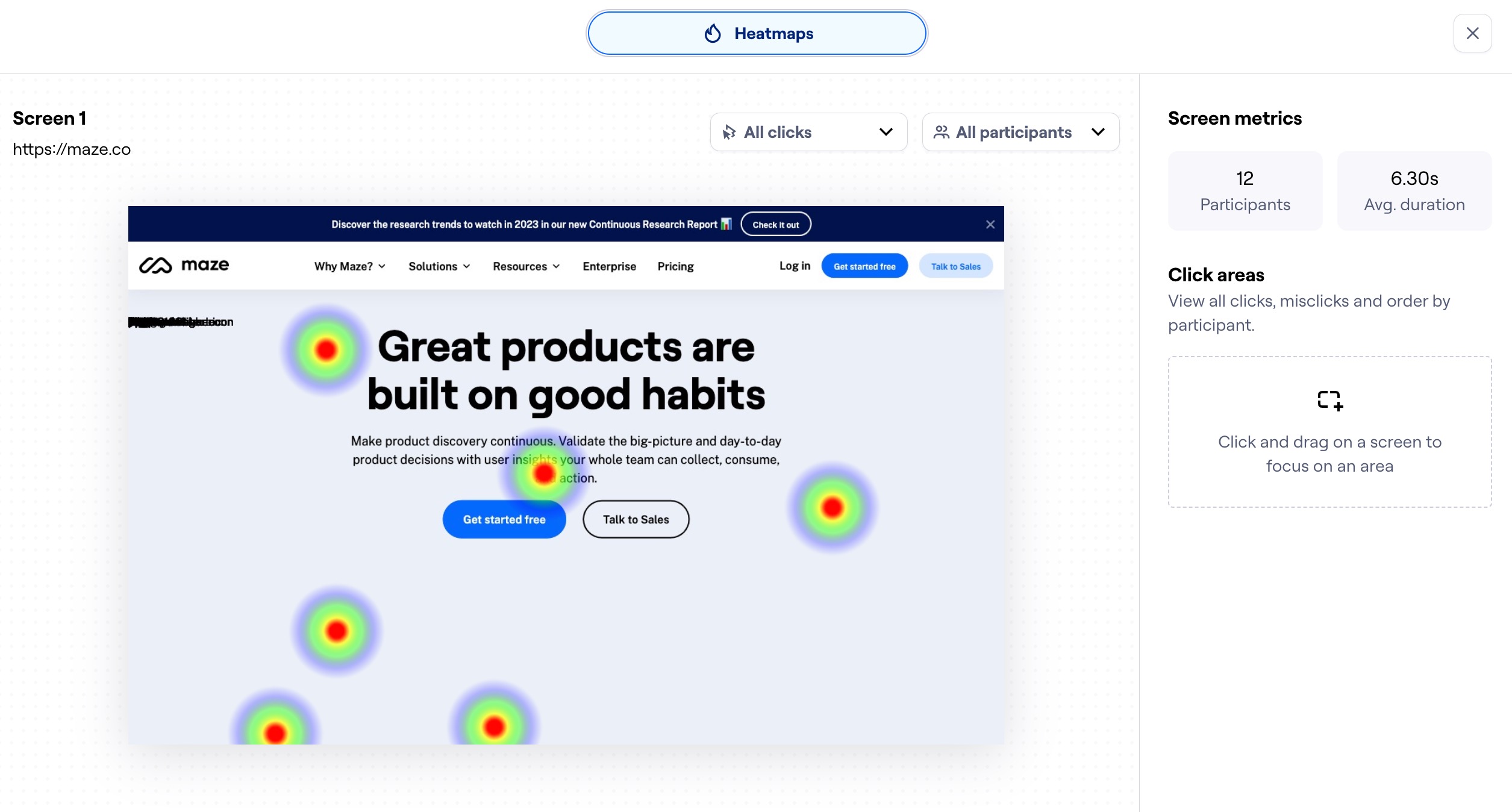Viewport: 1512px width, 812px height.
Task: Click the outlined Talk to Sales button
Action: pyautogui.click(x=636, y=519)
